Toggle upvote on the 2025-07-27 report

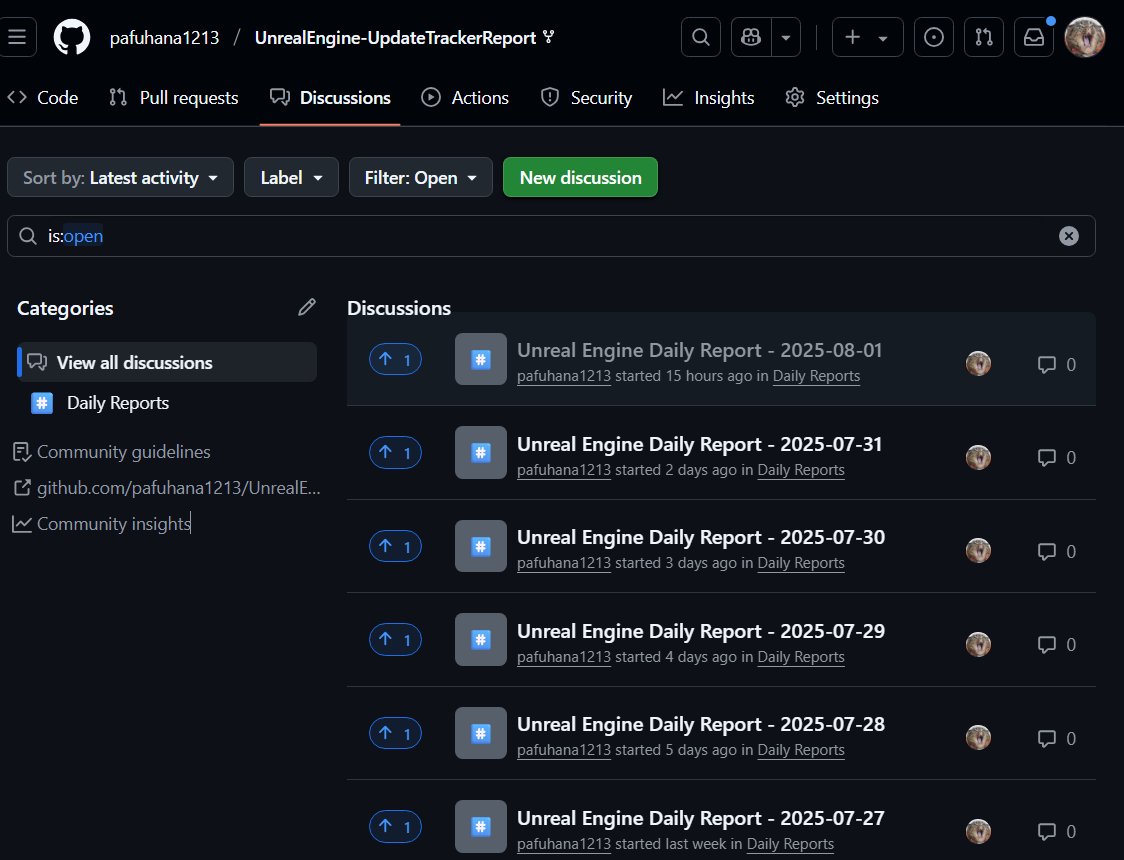pos(395,826)
